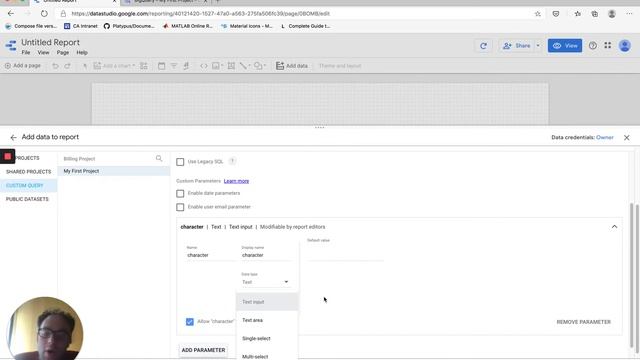Click the blue View button

[x=565, y=46]
